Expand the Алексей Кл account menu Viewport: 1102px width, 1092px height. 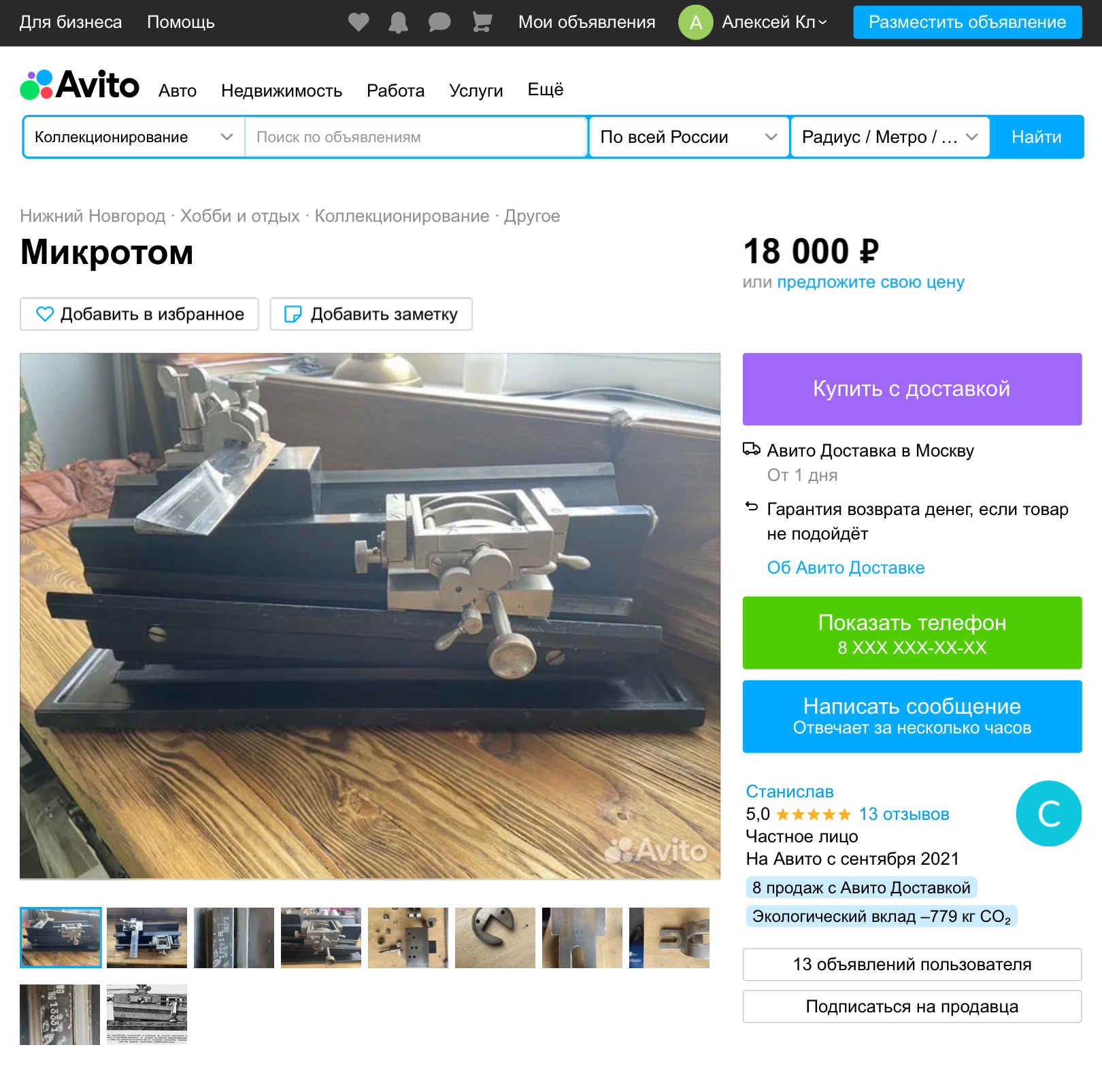coord(774,22)
